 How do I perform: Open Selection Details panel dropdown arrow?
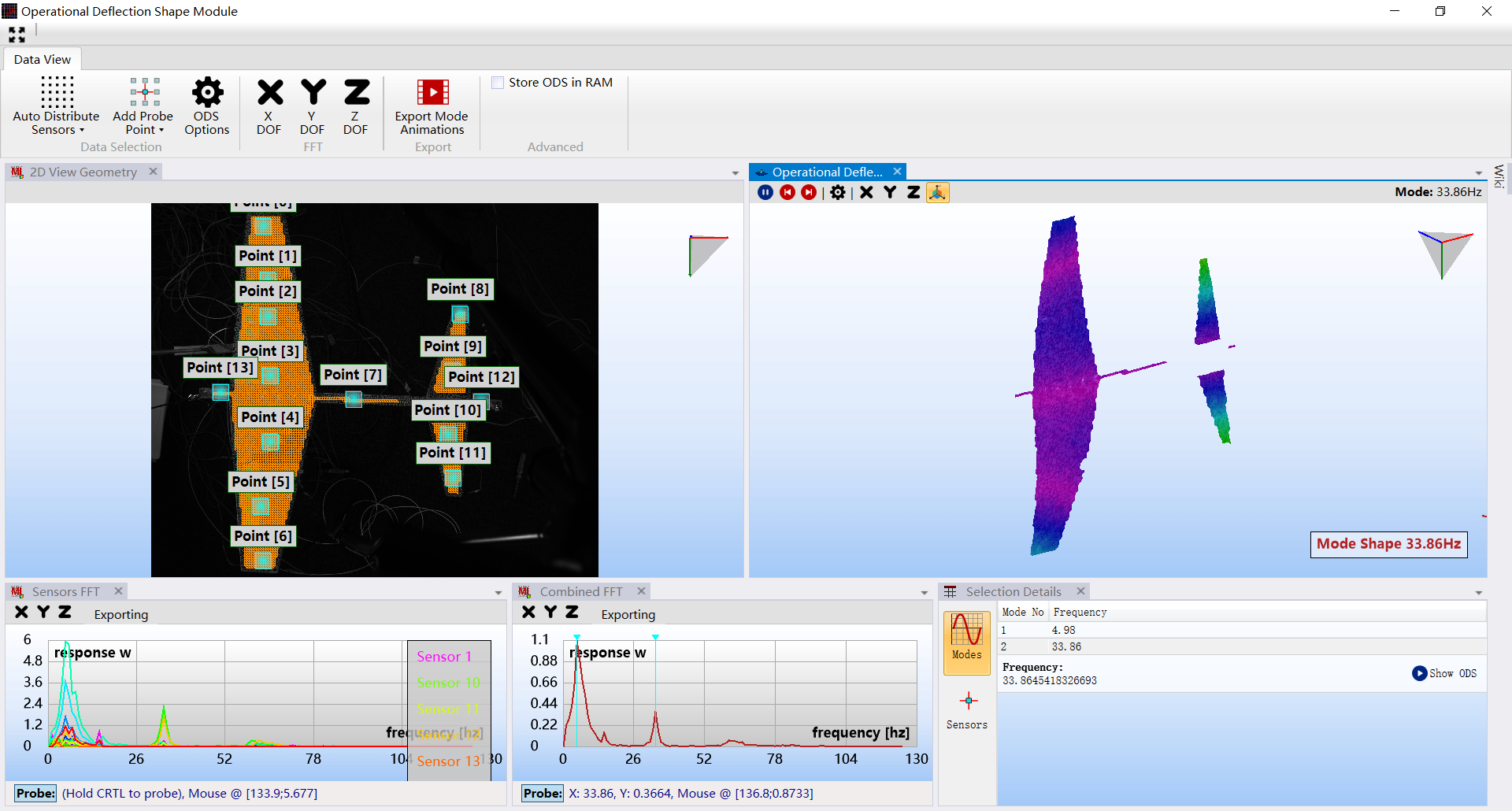pyautogui.click(x=1478, y=593)
